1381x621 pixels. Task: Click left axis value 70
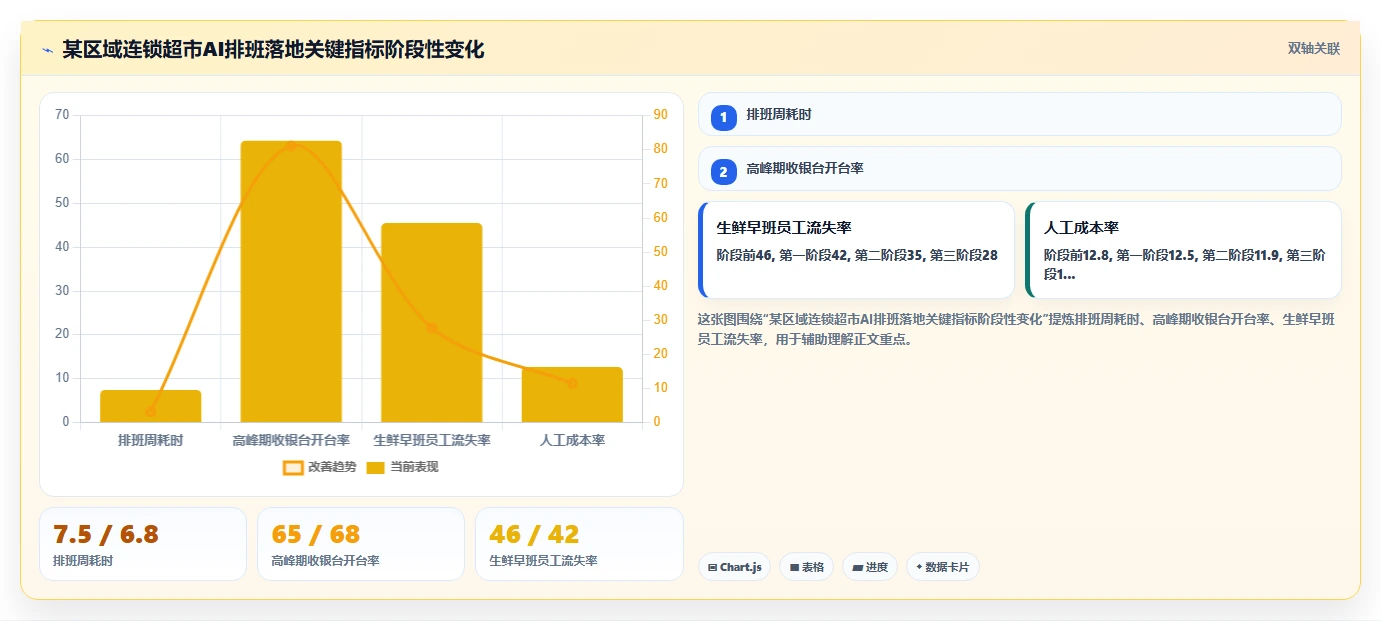point(62,115)
